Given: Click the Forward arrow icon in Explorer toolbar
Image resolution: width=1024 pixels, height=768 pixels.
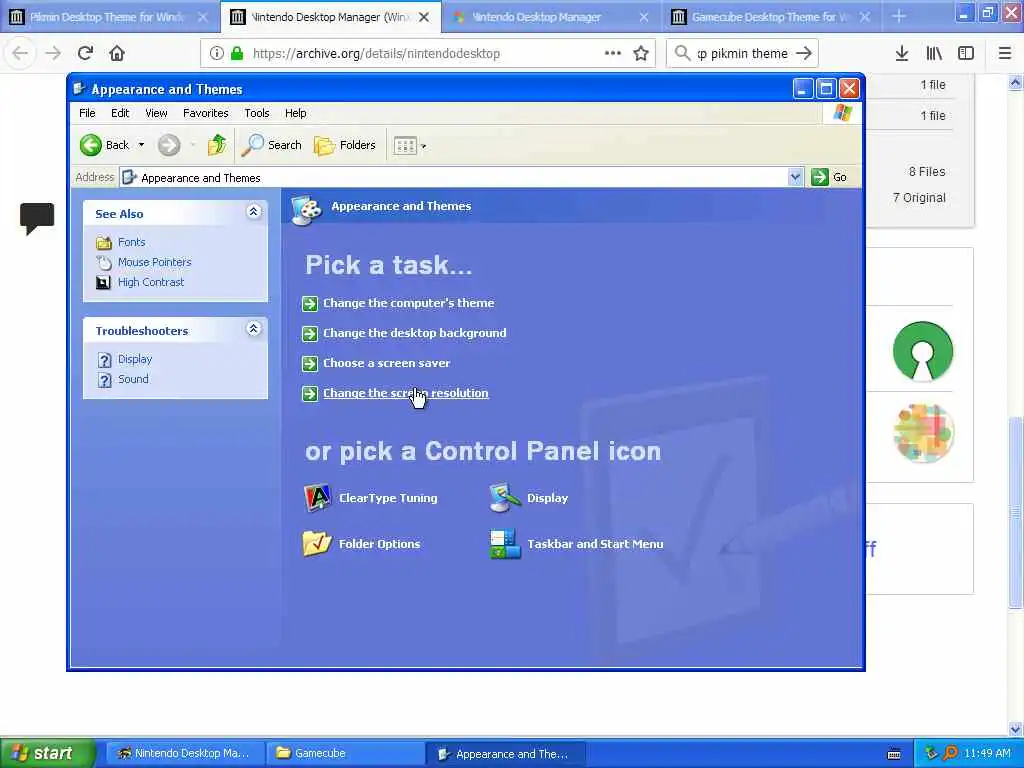Looking at the screenshot, I should pos(168,145).
